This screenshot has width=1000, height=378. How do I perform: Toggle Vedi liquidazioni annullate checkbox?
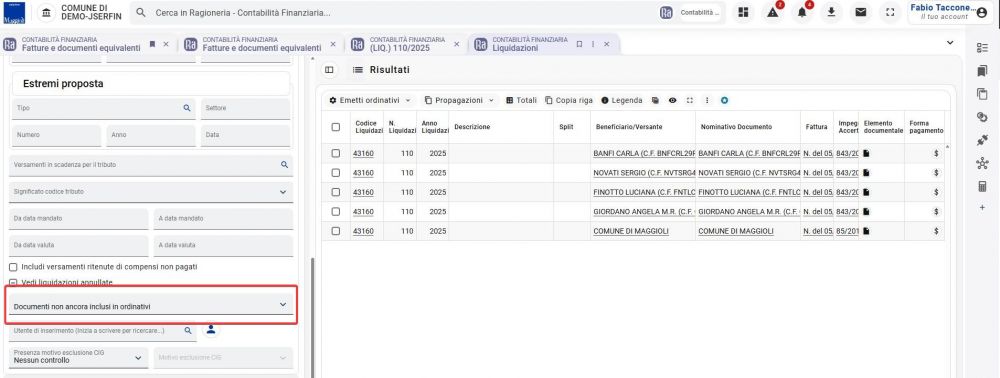pos(13,282)
